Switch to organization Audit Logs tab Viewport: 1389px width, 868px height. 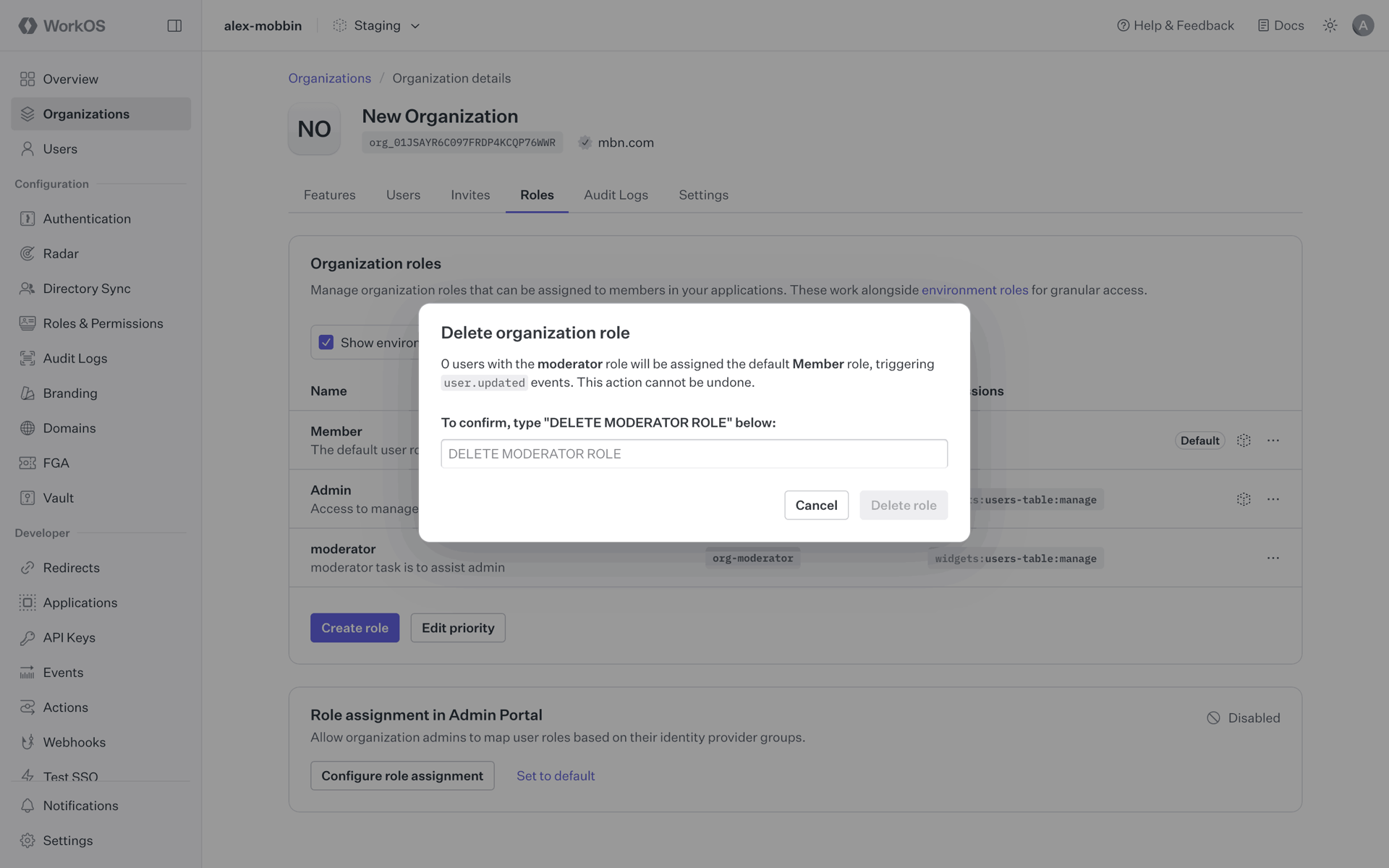click(x=616, y=195)
